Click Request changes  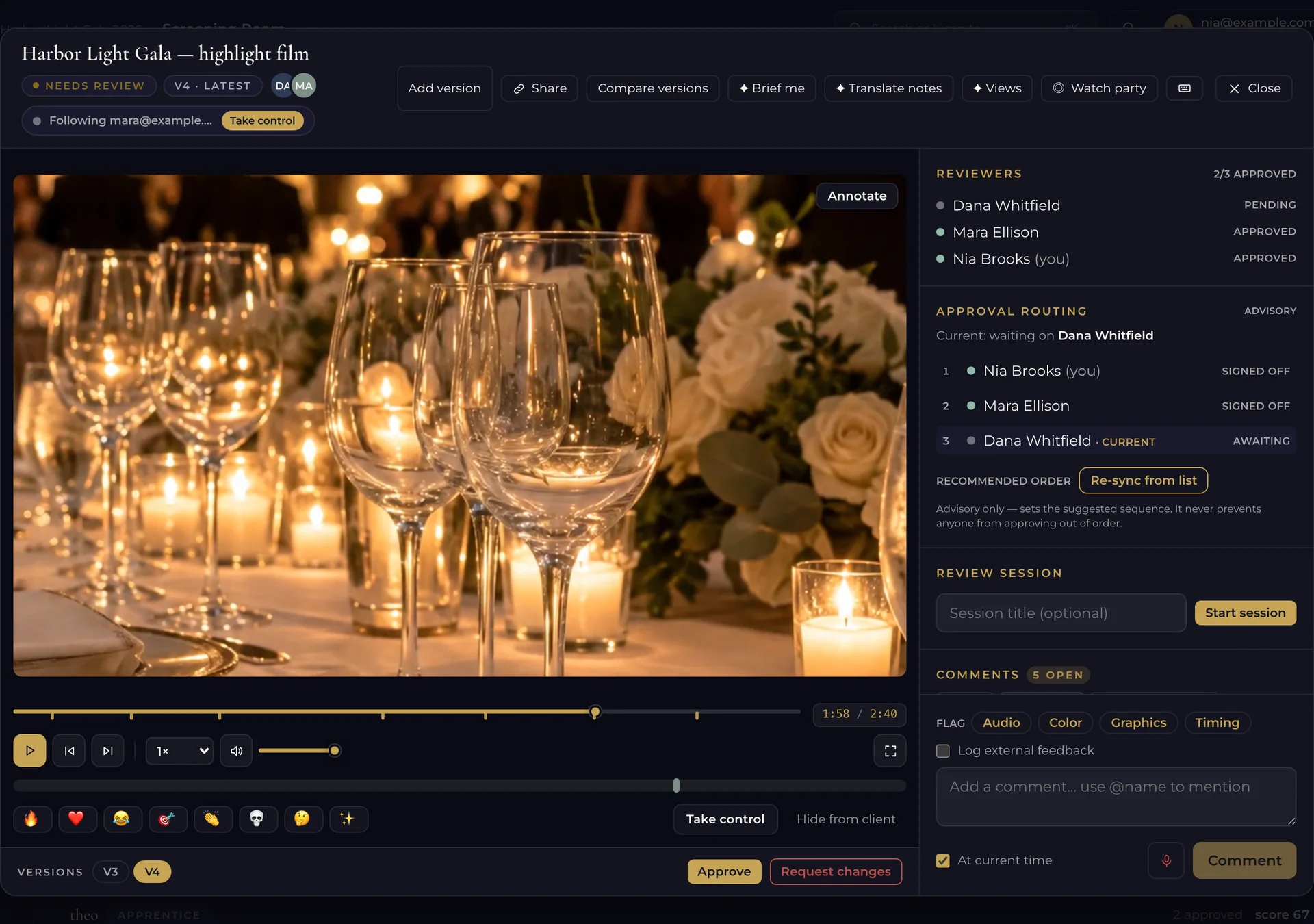coord(836,871)
